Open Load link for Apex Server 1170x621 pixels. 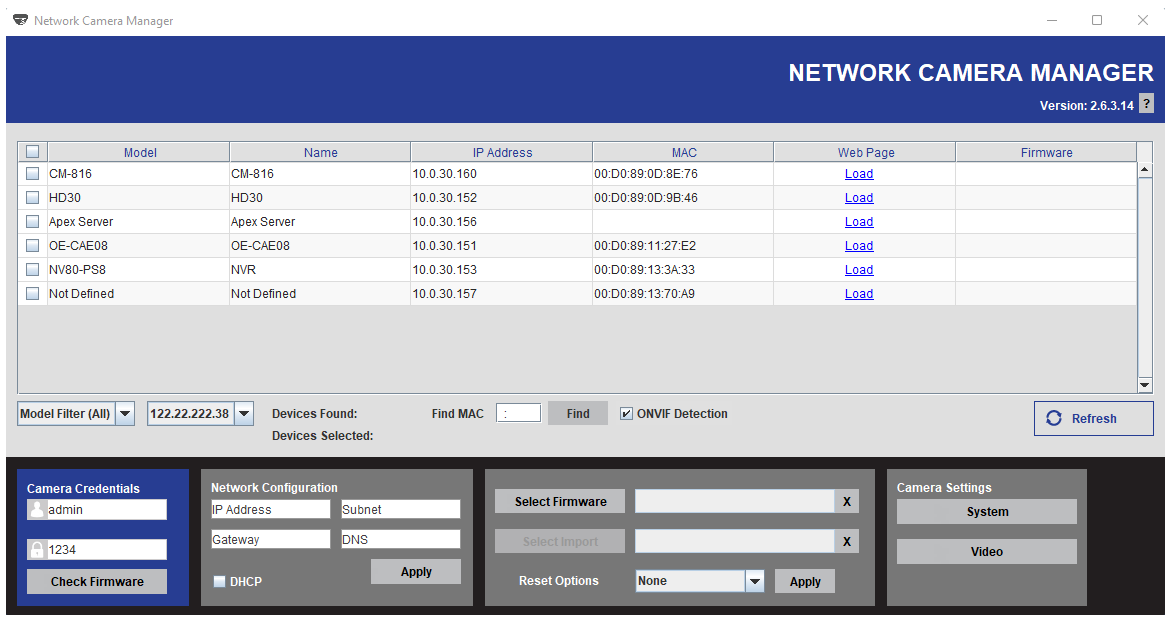(859, 222)
